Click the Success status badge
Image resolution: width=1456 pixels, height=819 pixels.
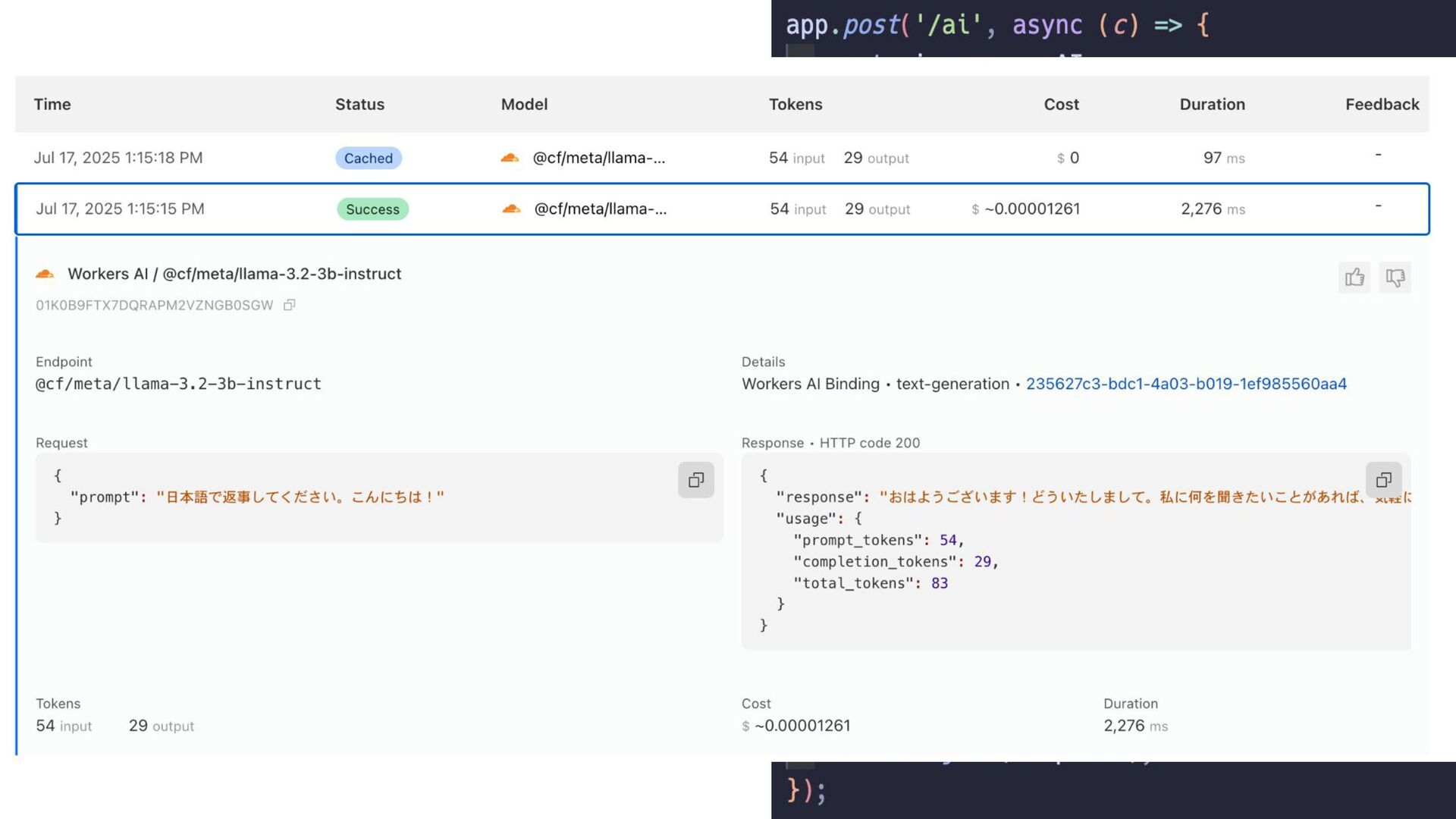coord(372,209)
